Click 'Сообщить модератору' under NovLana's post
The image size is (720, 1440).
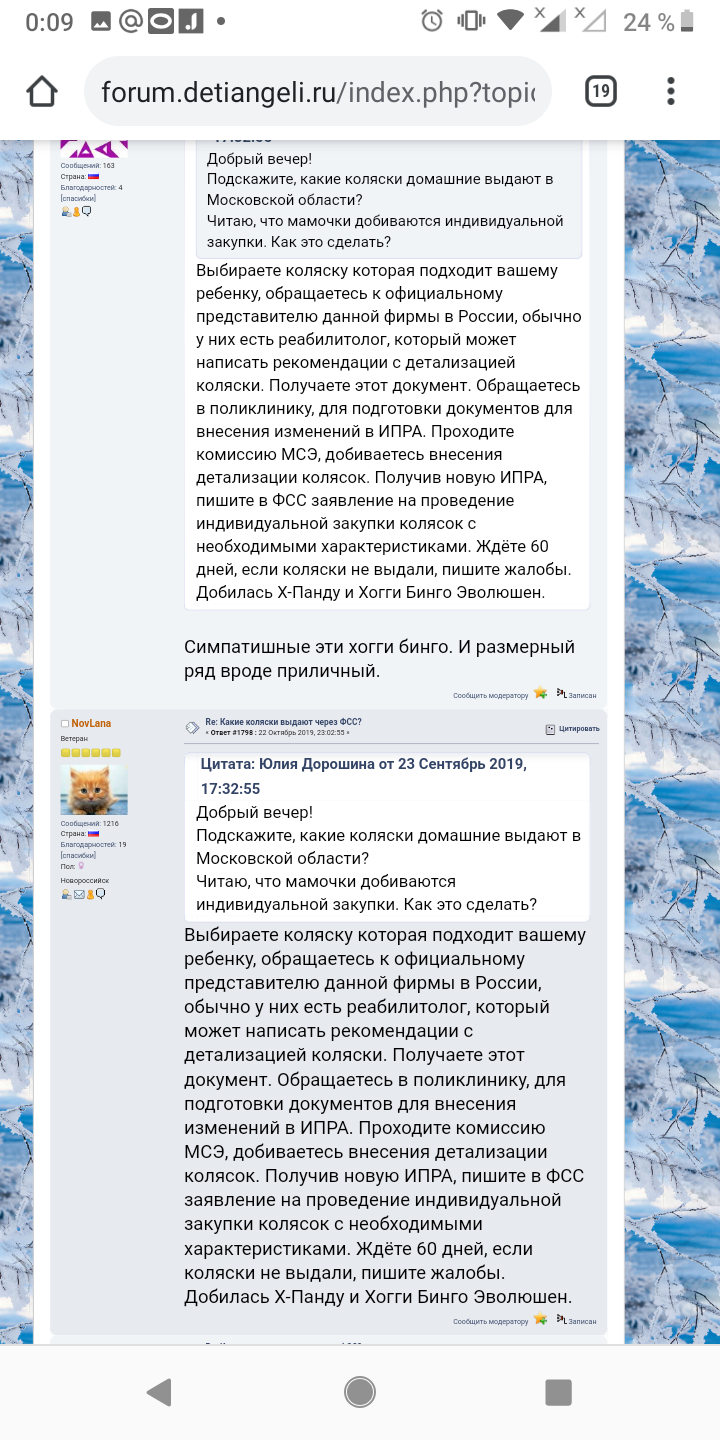click(490, 1321)
